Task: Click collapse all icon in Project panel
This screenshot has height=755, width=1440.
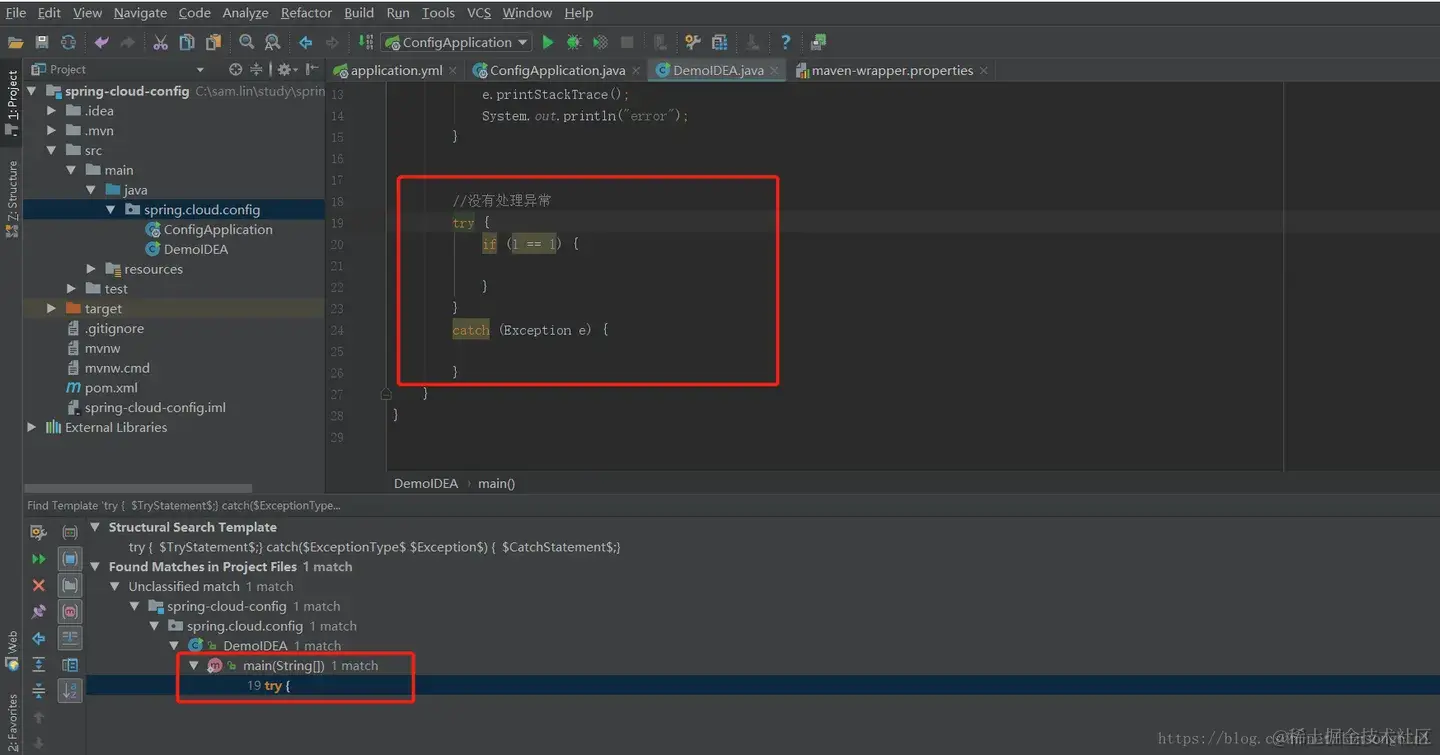Action: click(256, 69)
